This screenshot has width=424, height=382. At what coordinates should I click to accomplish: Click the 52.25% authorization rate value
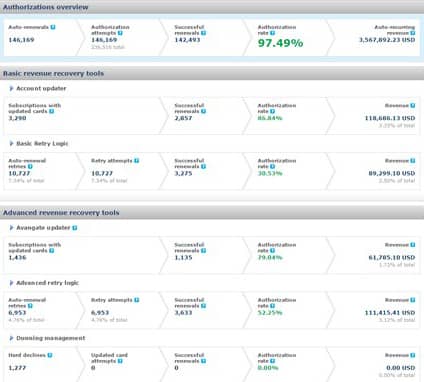[x=270, y=313]
